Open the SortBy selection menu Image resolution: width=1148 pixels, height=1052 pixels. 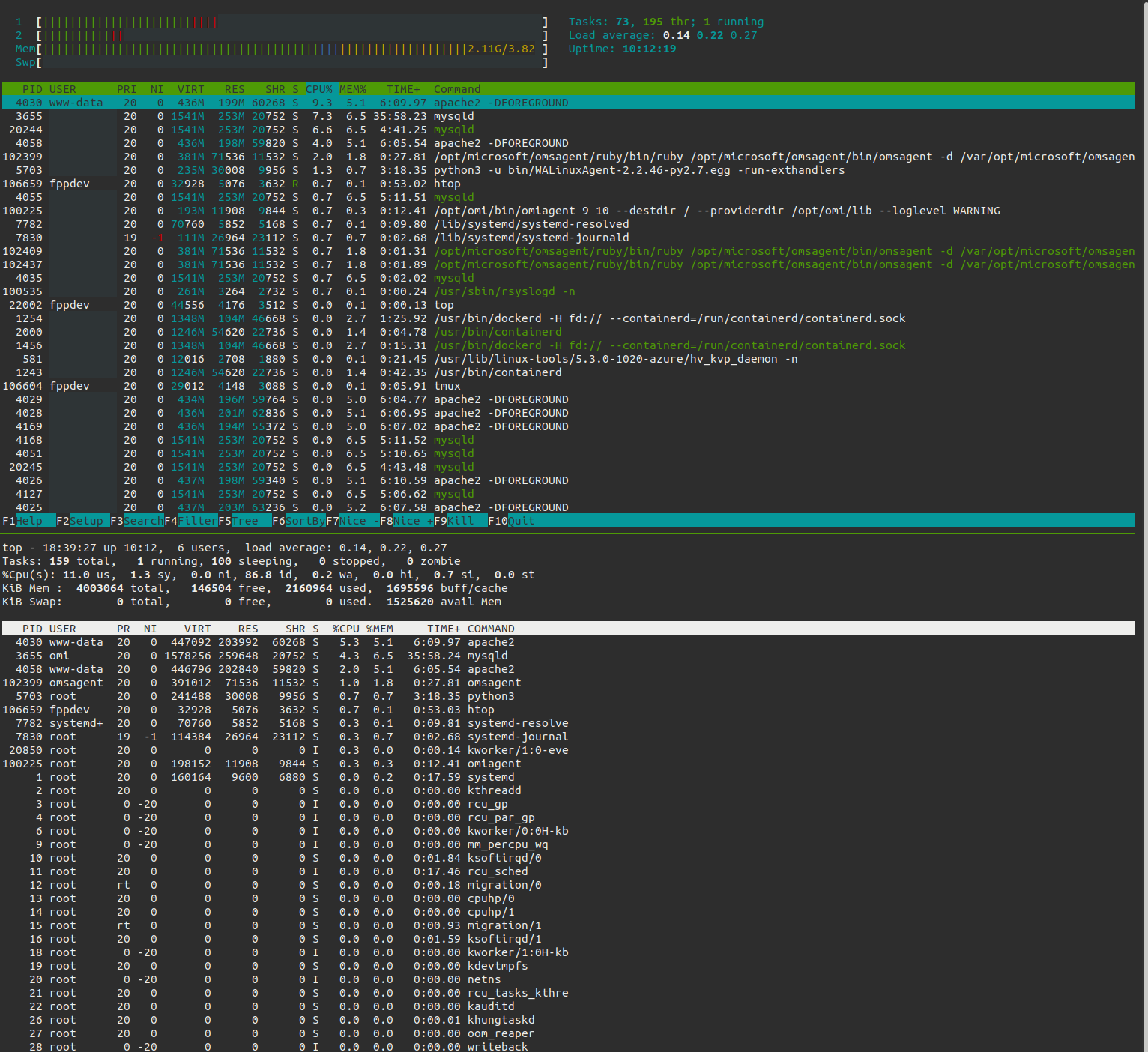coord(300,521)
